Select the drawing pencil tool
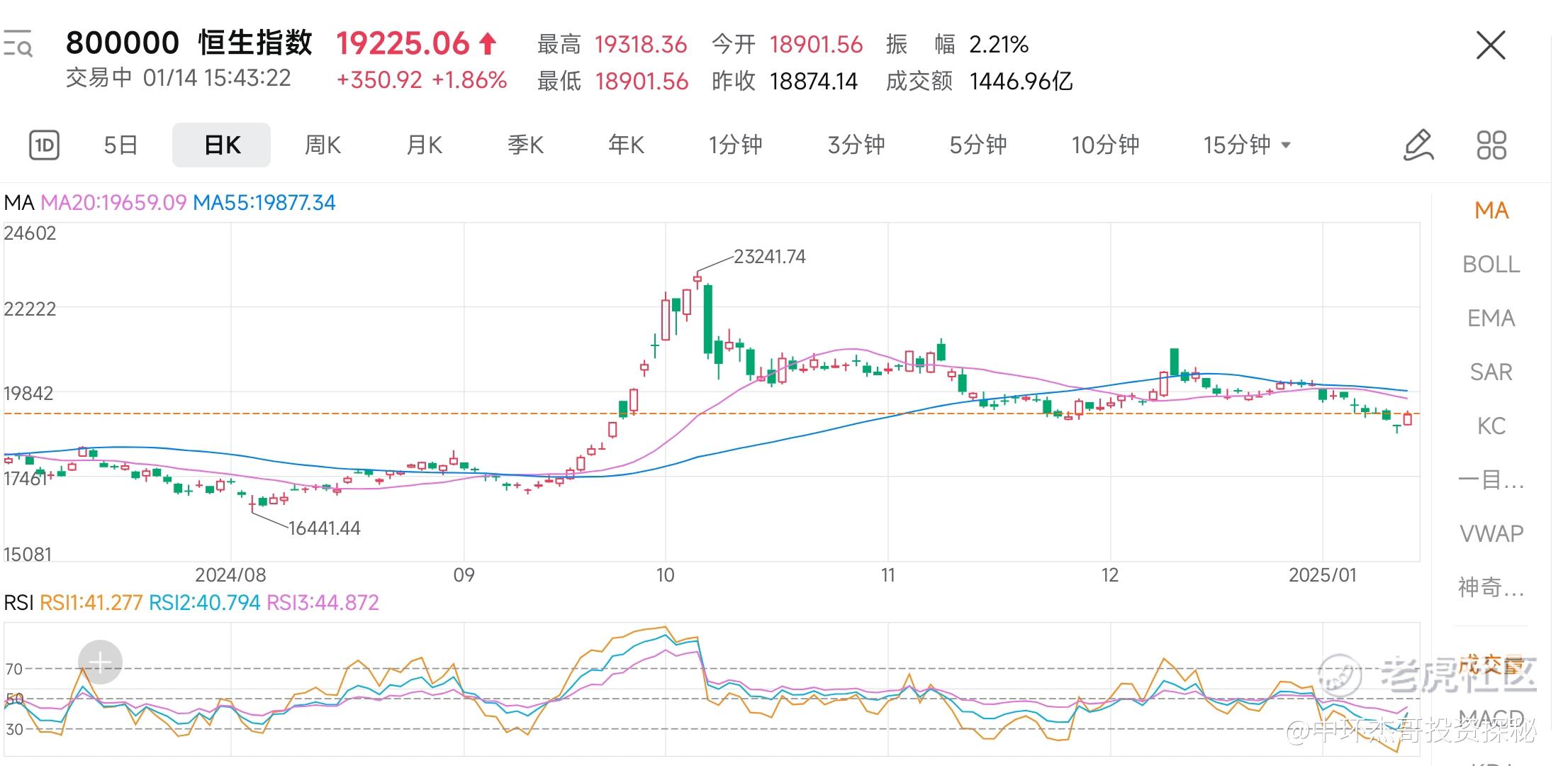 coord(1418,145)
